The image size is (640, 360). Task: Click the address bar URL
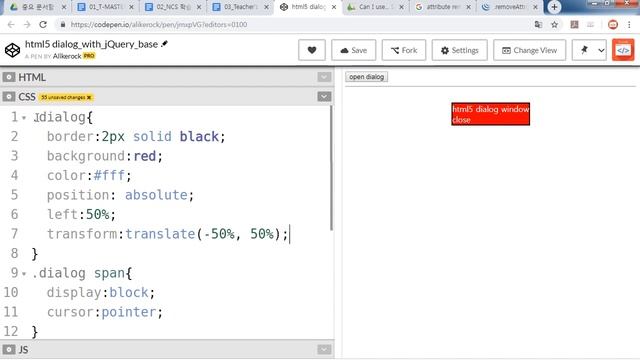tap(159, 24)
